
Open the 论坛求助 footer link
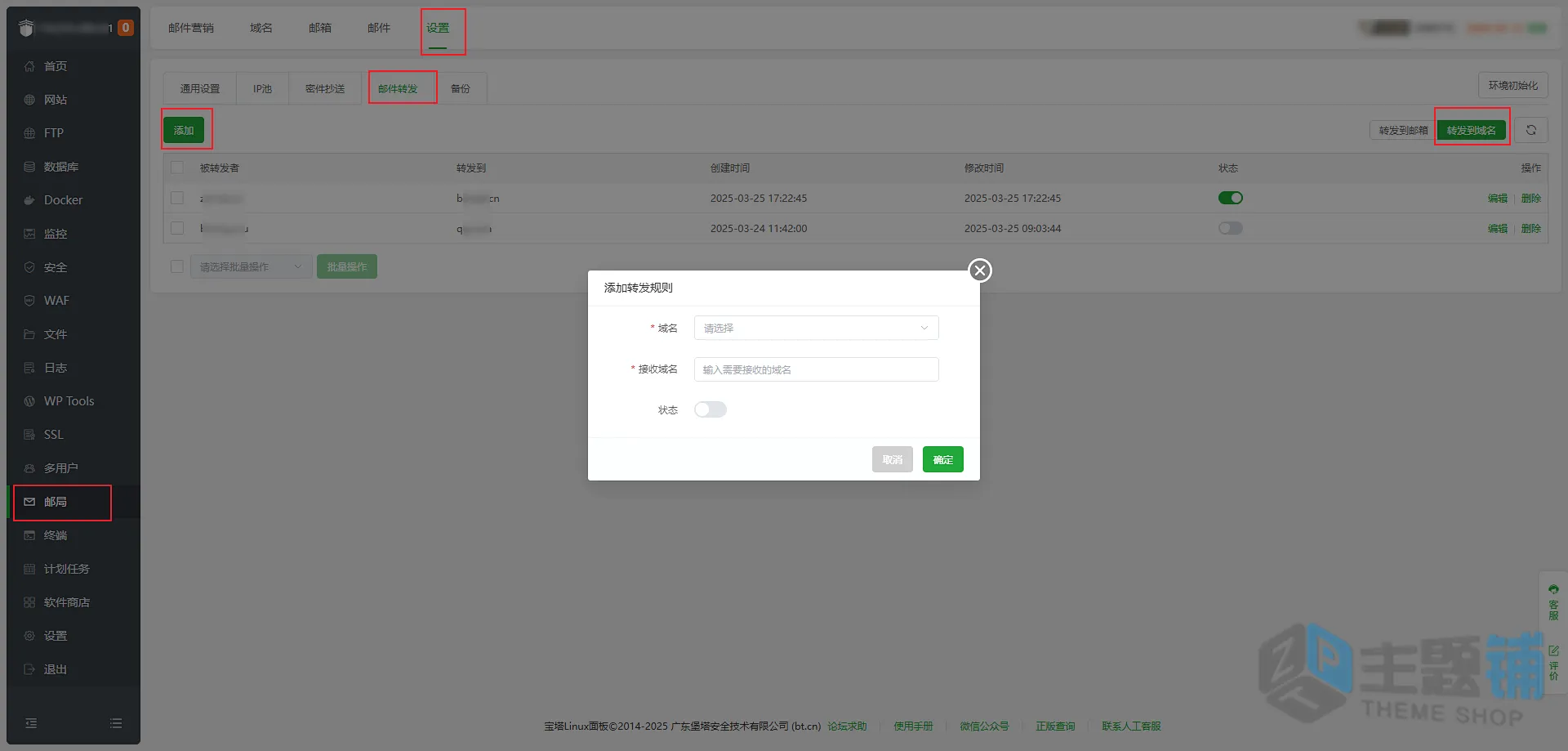coord(847,726)
